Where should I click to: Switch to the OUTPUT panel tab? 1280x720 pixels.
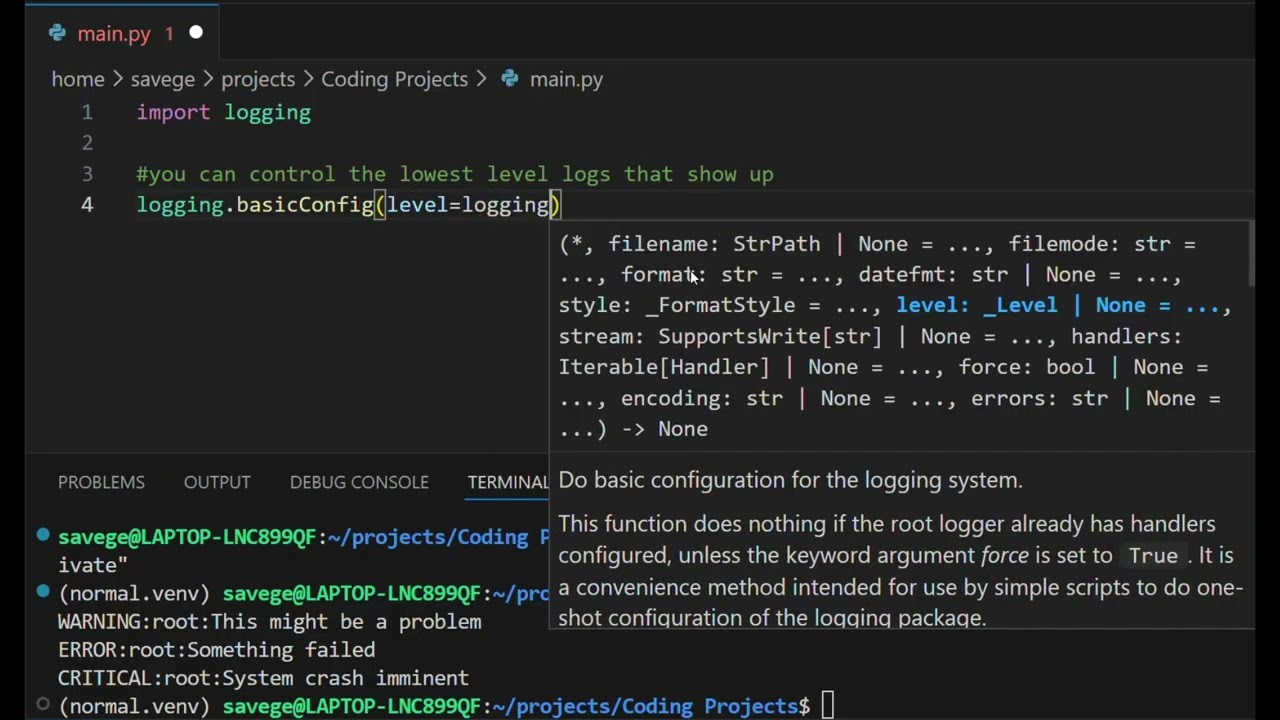(217, 482)
